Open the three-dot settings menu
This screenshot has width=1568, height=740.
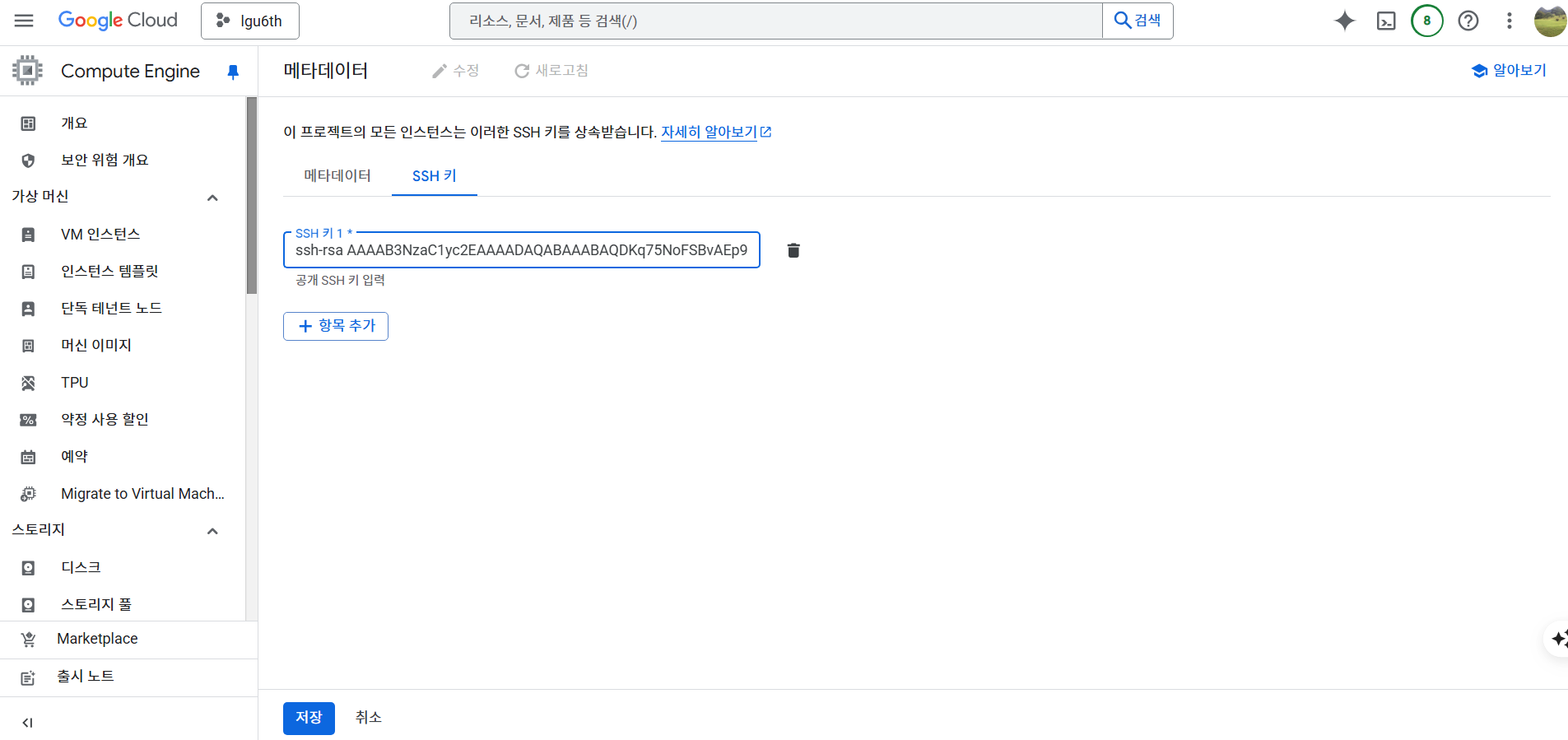[x=1509, y=21]
